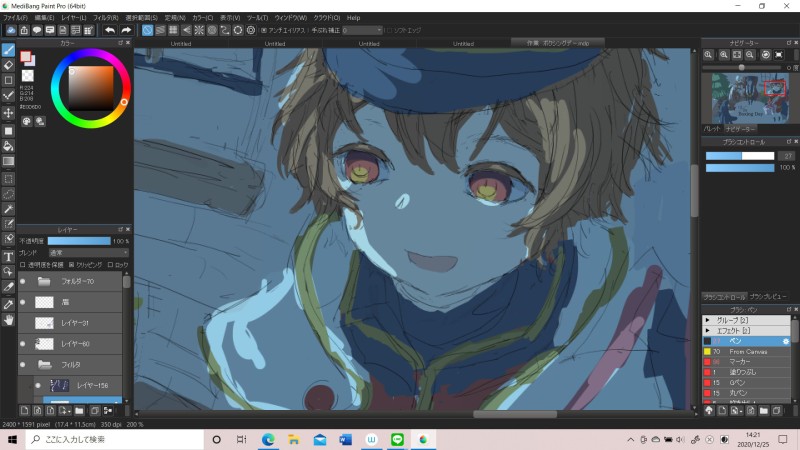Fit canvas to window in Navigator
800x450 pixels.
click(x=737, y=55)
